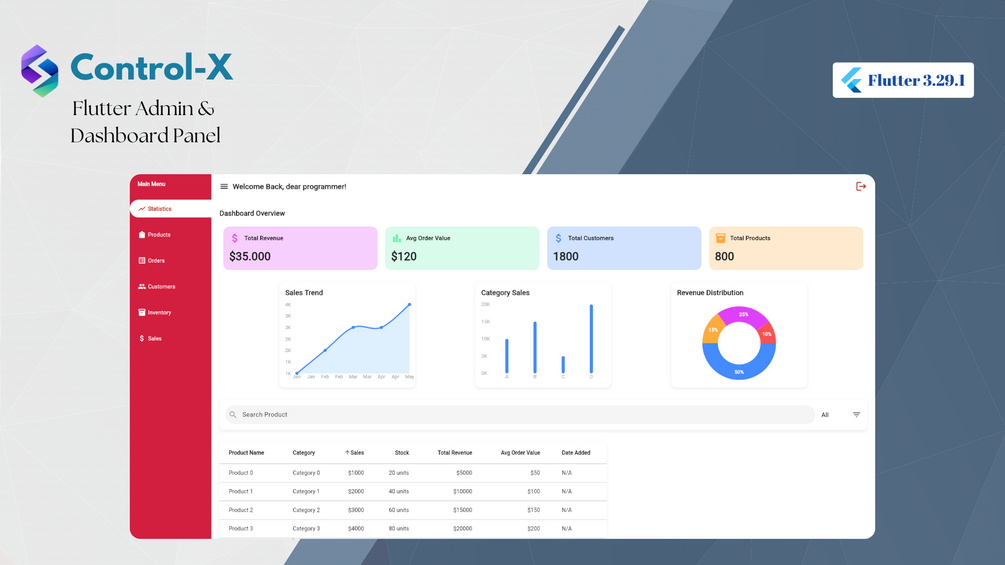This screenshot has height=565, width=1005.
Task: Click the $150 avg order value cell
Action: coord(533,510)
